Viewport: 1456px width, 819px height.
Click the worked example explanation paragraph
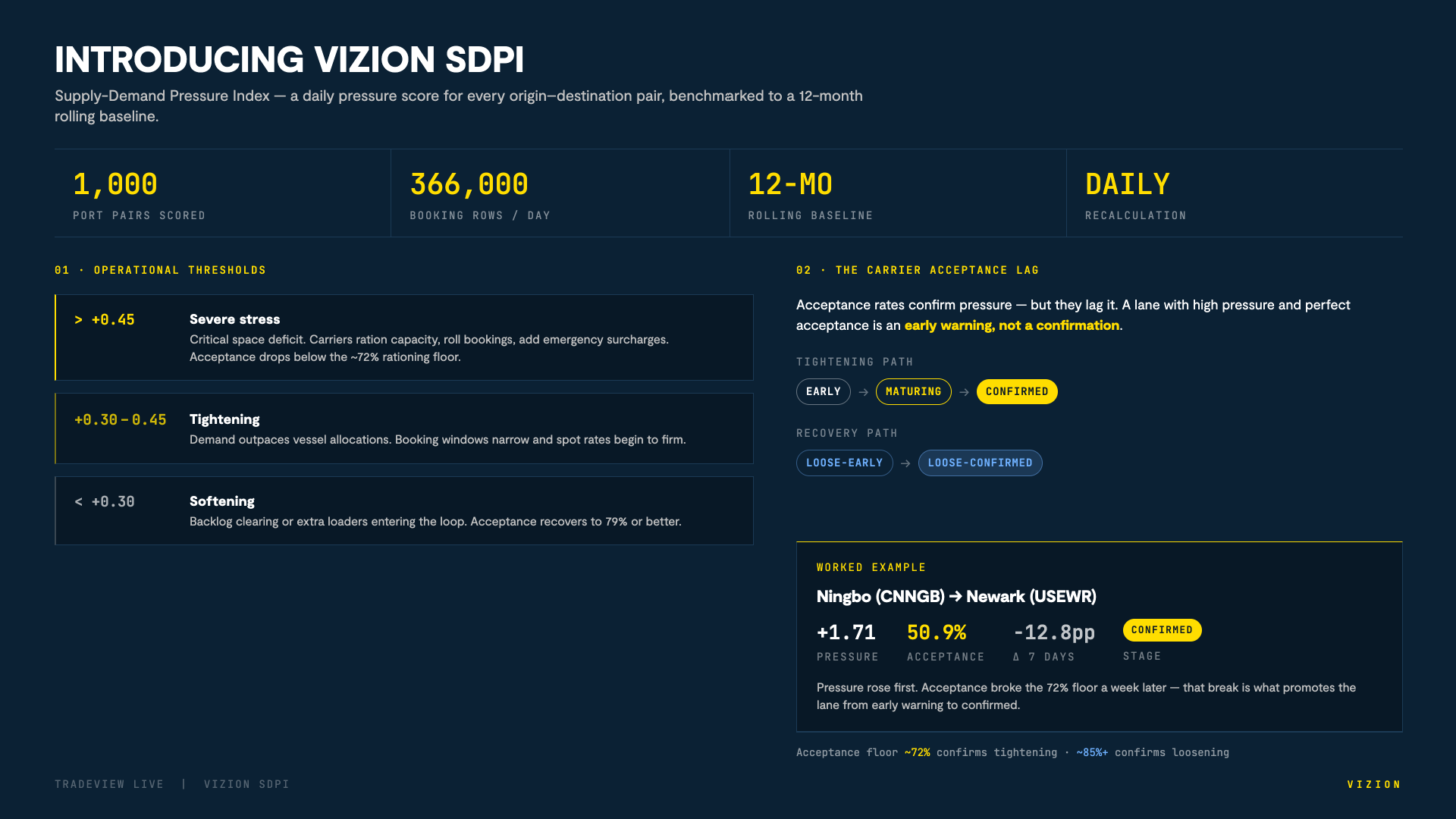(1086, 696)
